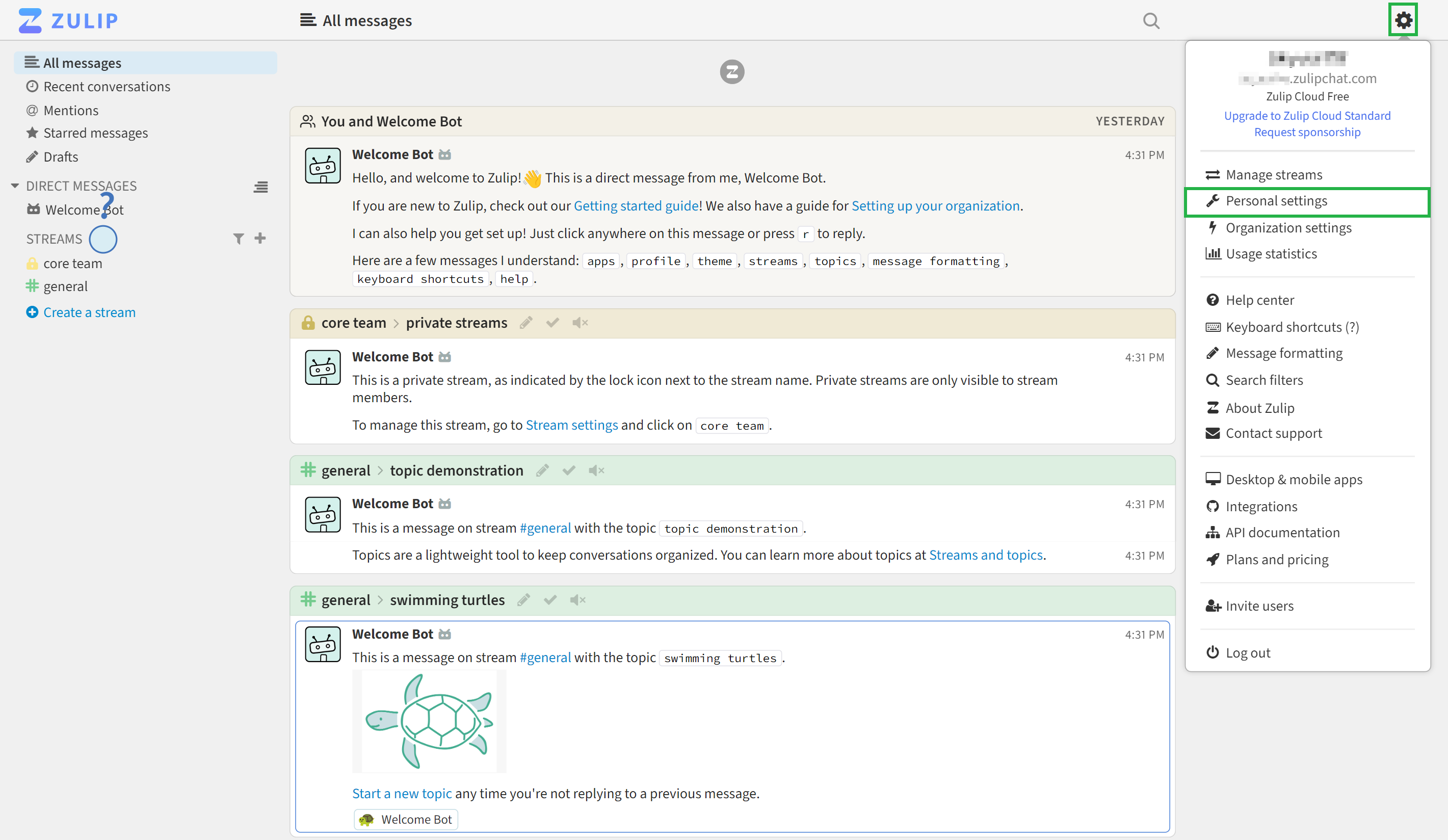
Task: Click the Zulip logo
Action: click(68, 20)
